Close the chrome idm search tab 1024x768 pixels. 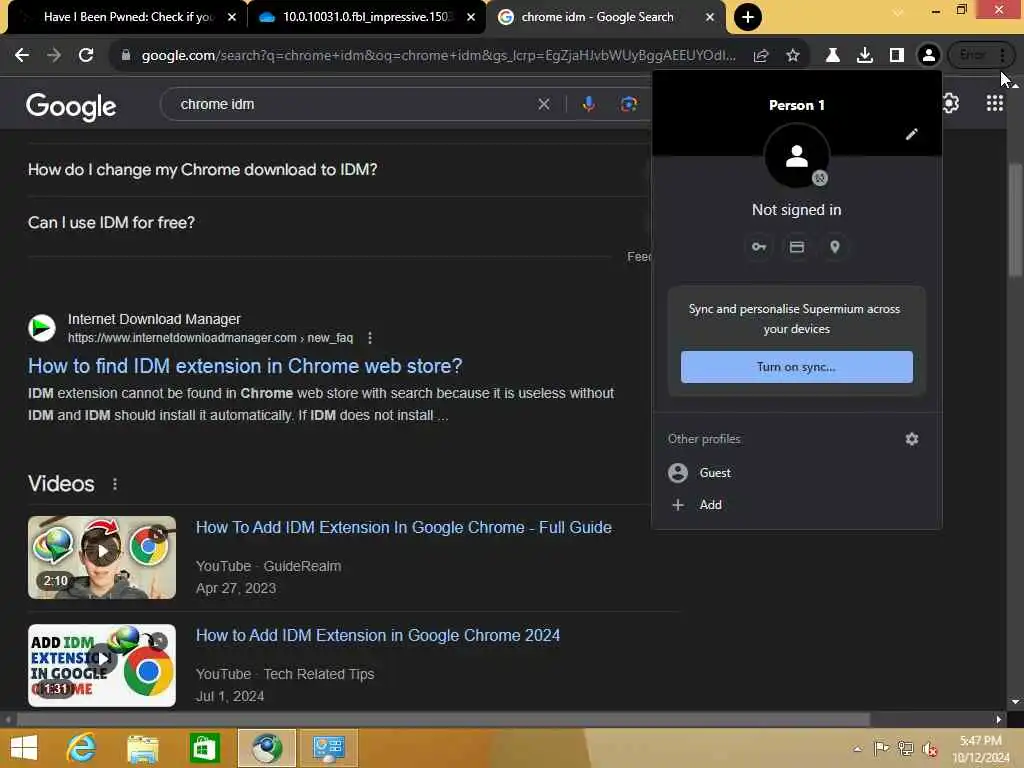(710, 17)
